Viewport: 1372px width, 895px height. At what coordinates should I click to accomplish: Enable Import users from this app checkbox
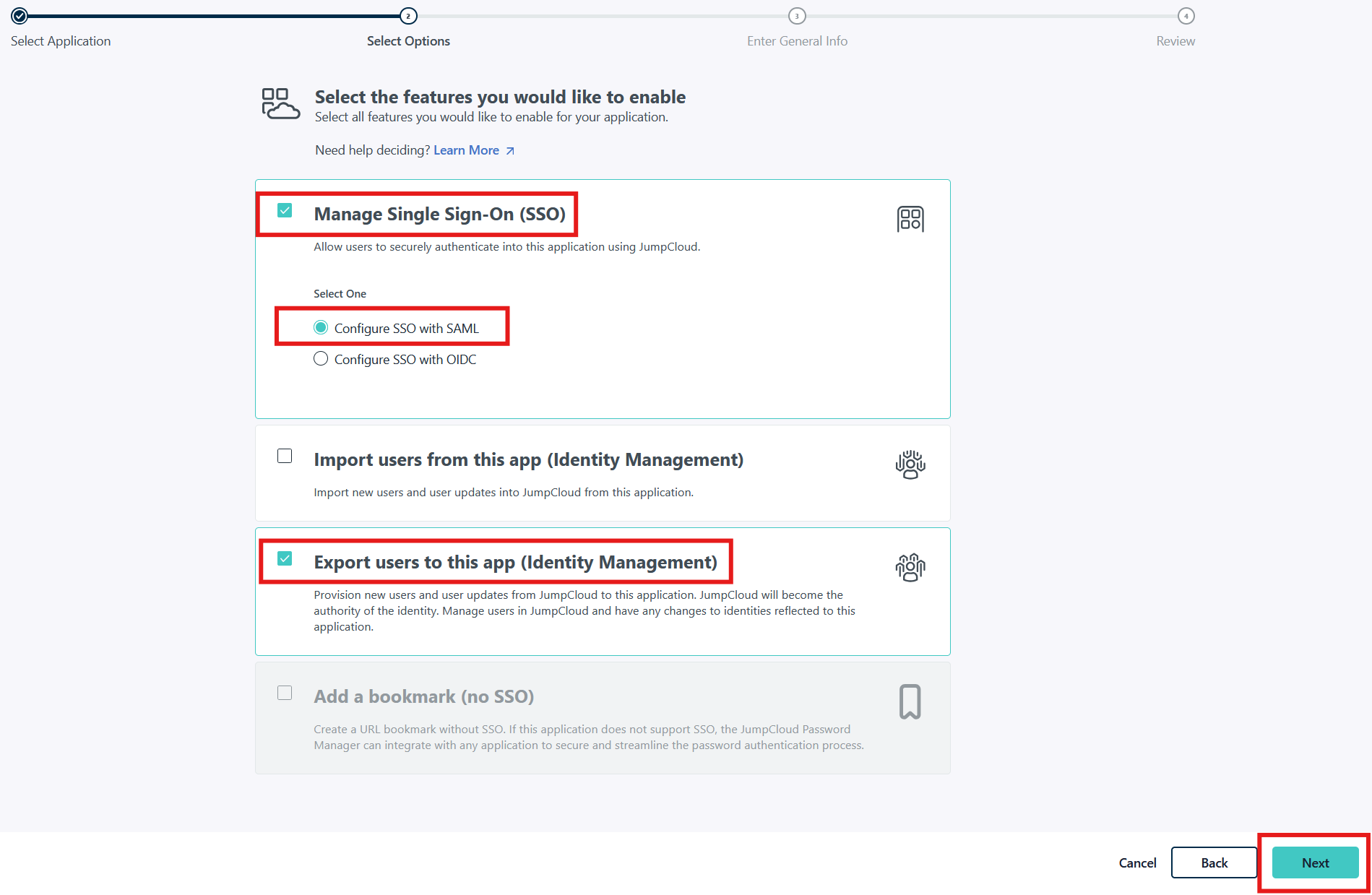[285, 457]
